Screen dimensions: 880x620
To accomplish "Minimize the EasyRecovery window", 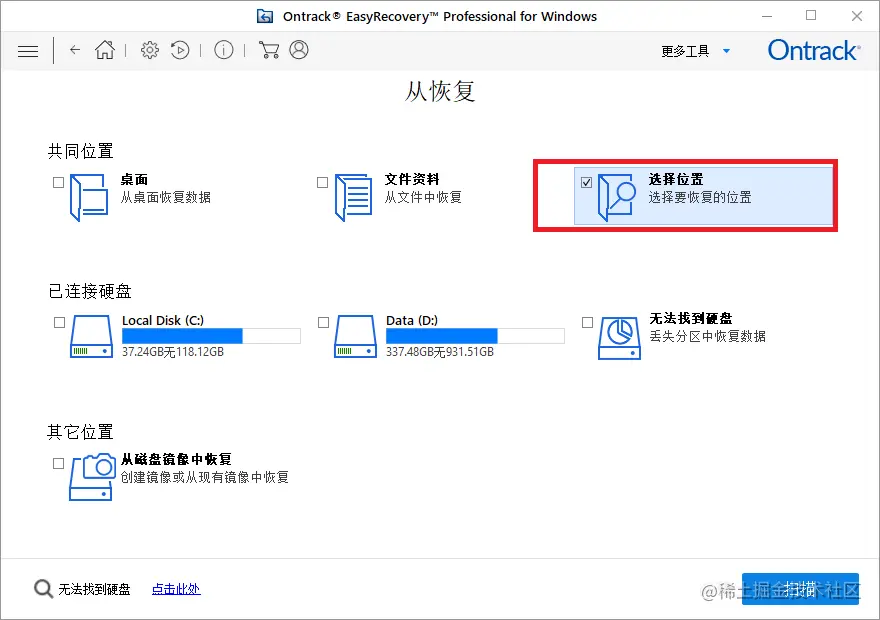I will (767, 16).
